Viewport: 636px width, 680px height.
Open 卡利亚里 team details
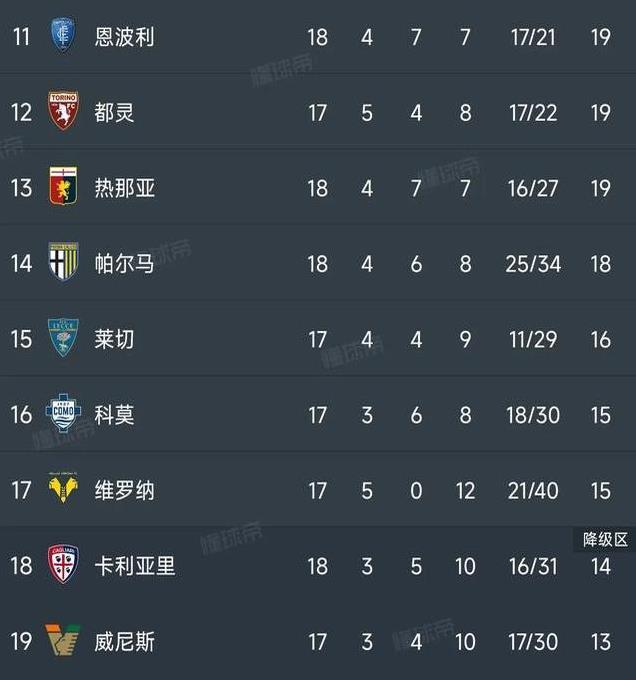pyautogui.click(x=135, y=566)
